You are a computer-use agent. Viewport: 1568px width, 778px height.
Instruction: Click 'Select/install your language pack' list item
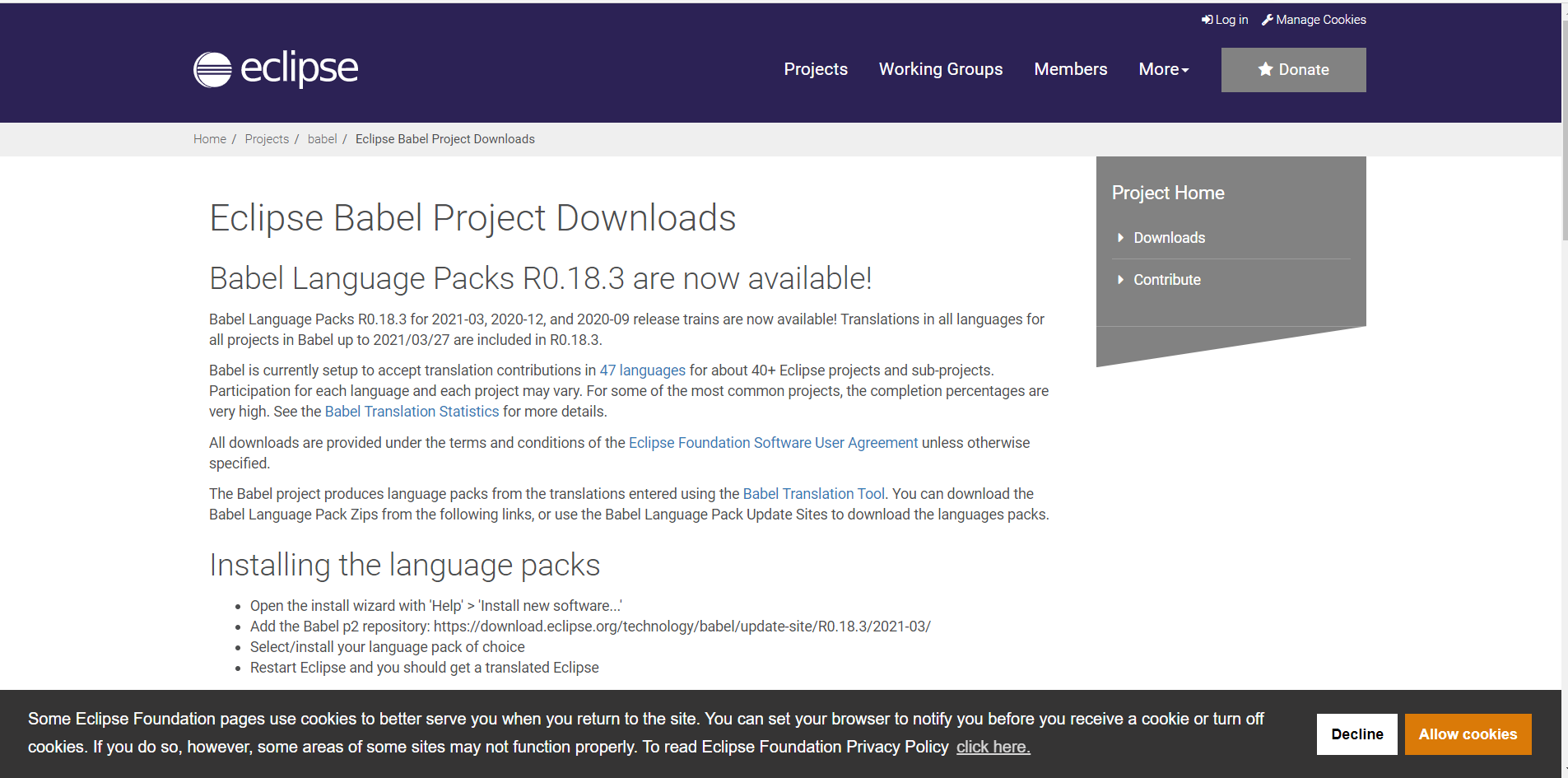click(388, 647)
